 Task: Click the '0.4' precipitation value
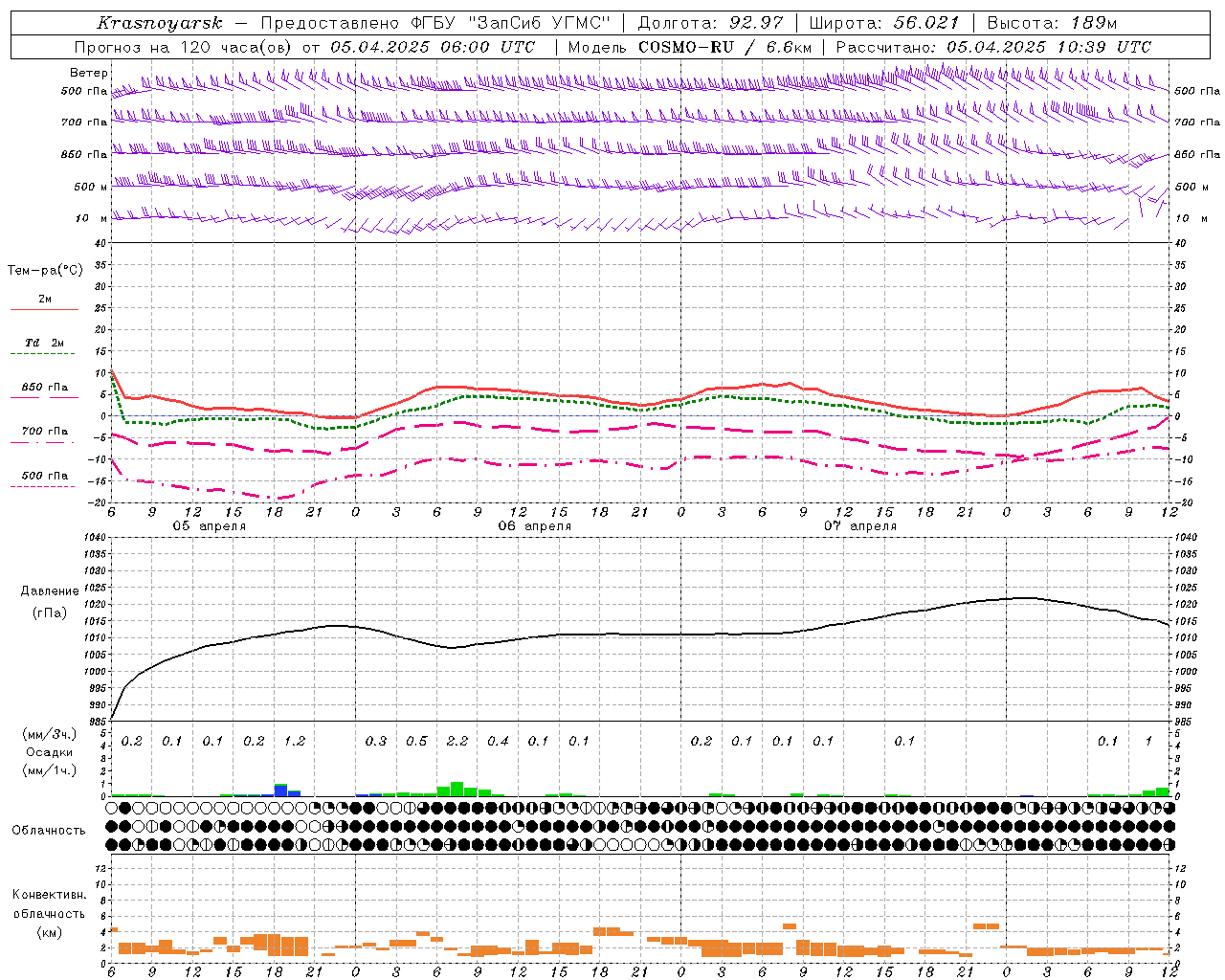coord(498,742)
